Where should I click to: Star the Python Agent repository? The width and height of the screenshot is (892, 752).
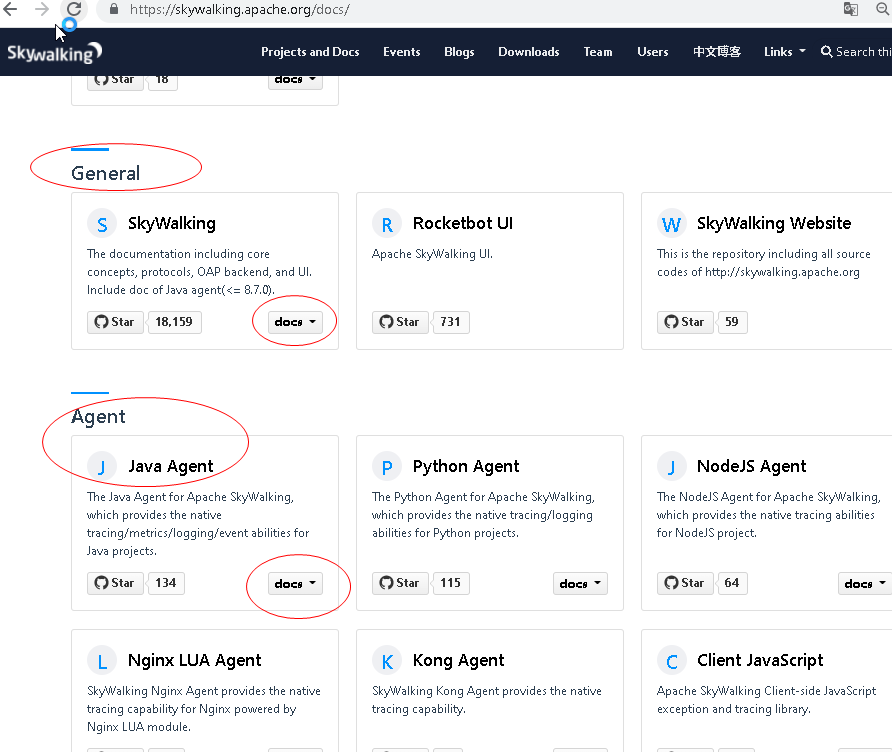[x=400, y=583]
